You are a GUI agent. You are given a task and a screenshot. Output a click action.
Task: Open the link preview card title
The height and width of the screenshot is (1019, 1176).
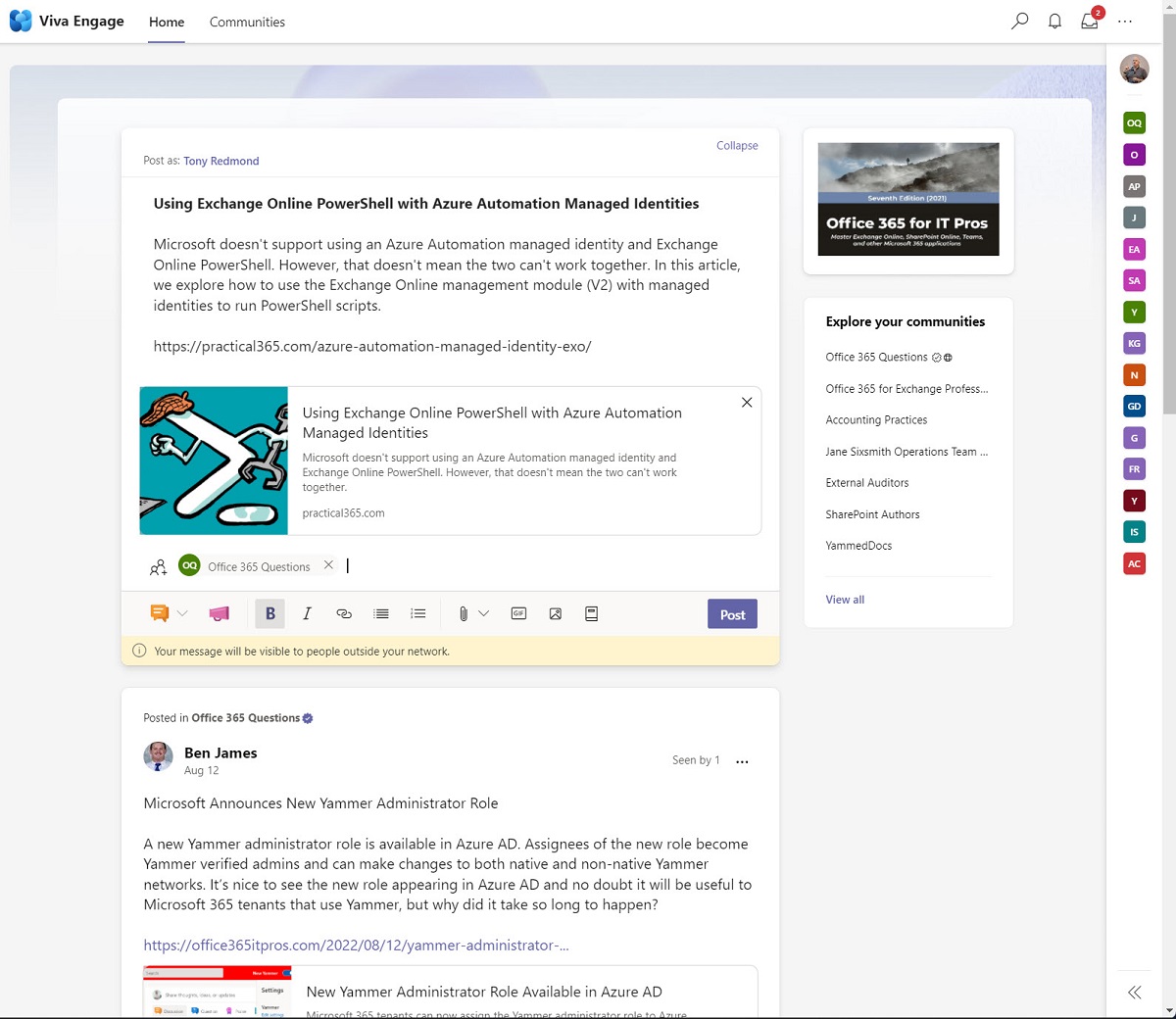492,422
